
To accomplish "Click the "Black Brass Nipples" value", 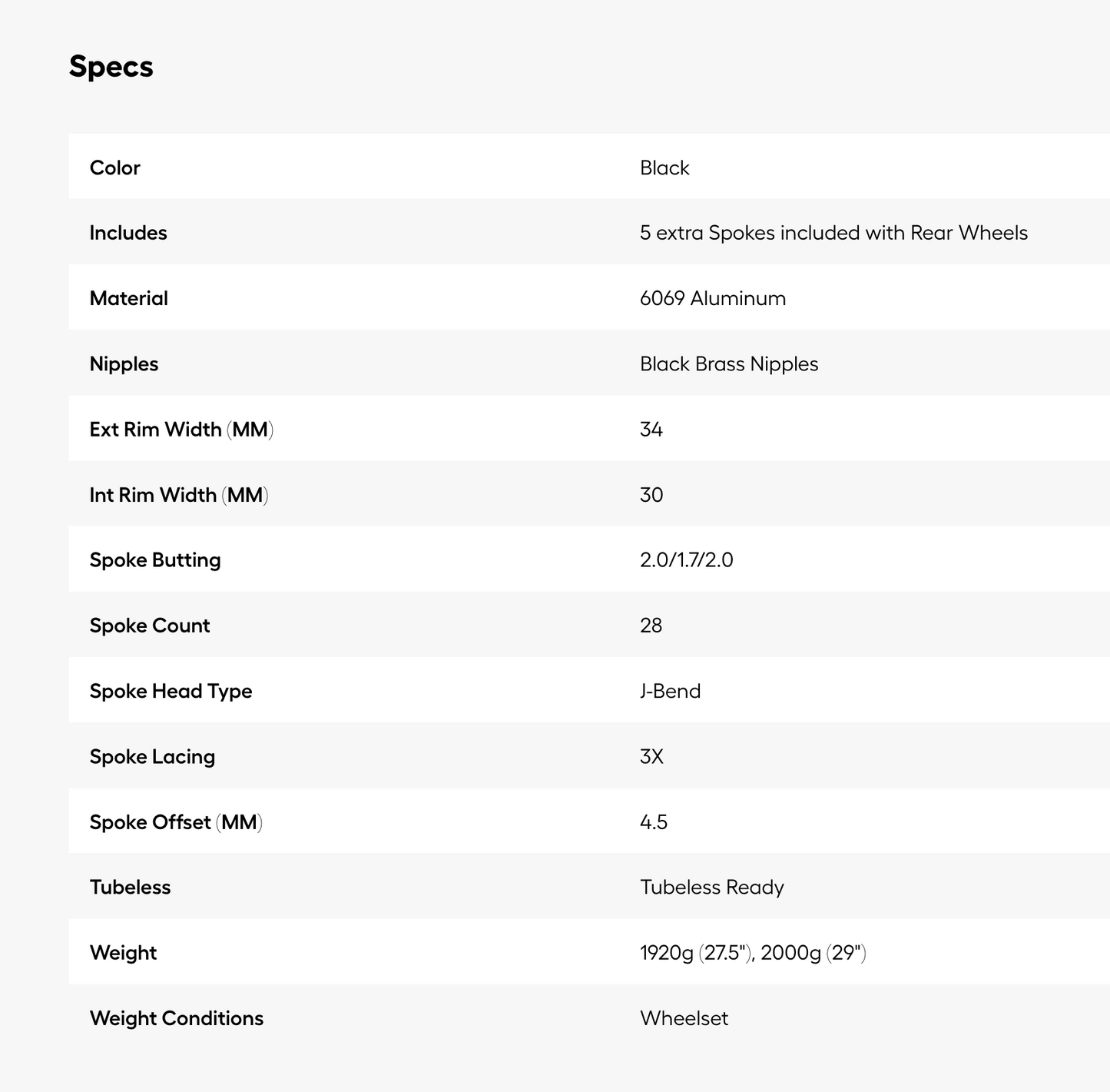I will (729, 363).
